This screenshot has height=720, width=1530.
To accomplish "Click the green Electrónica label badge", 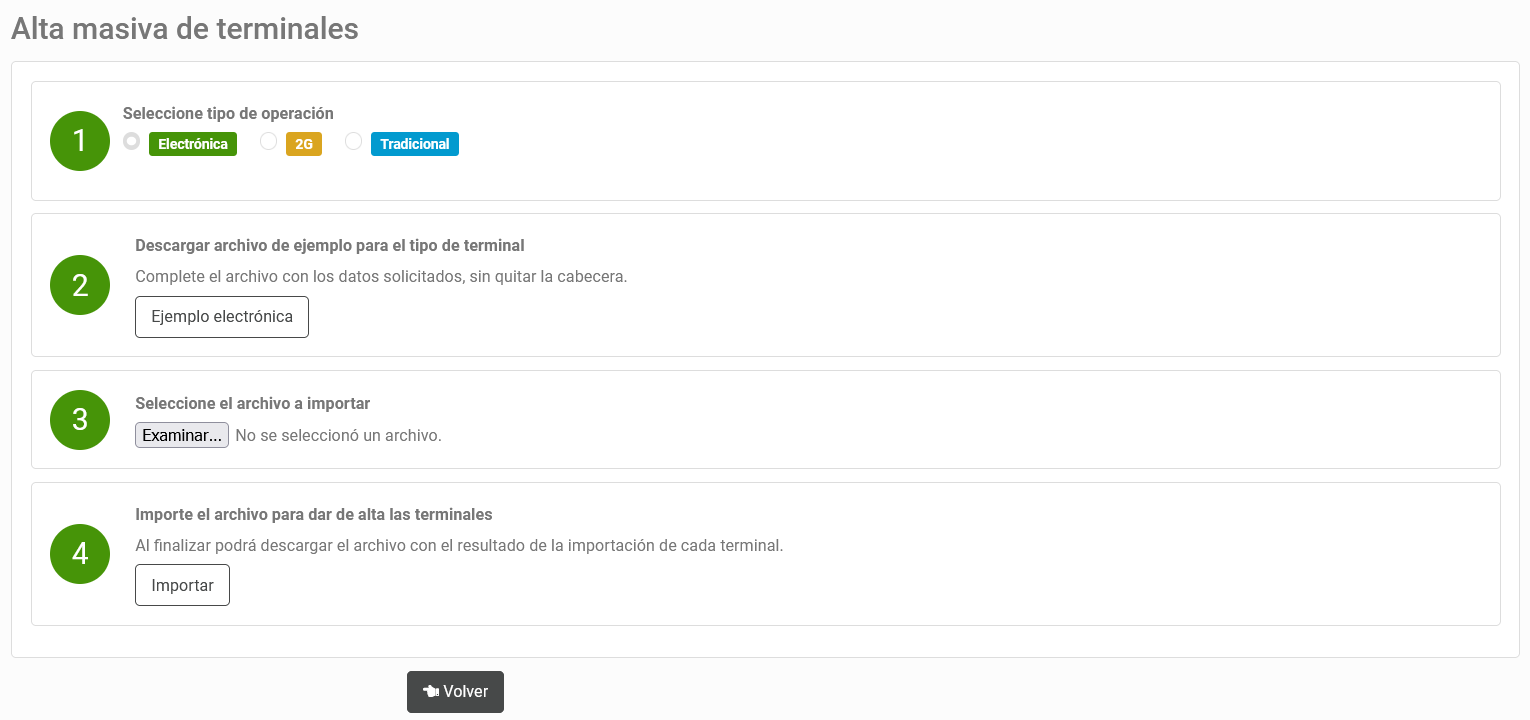I will [193, 144].
